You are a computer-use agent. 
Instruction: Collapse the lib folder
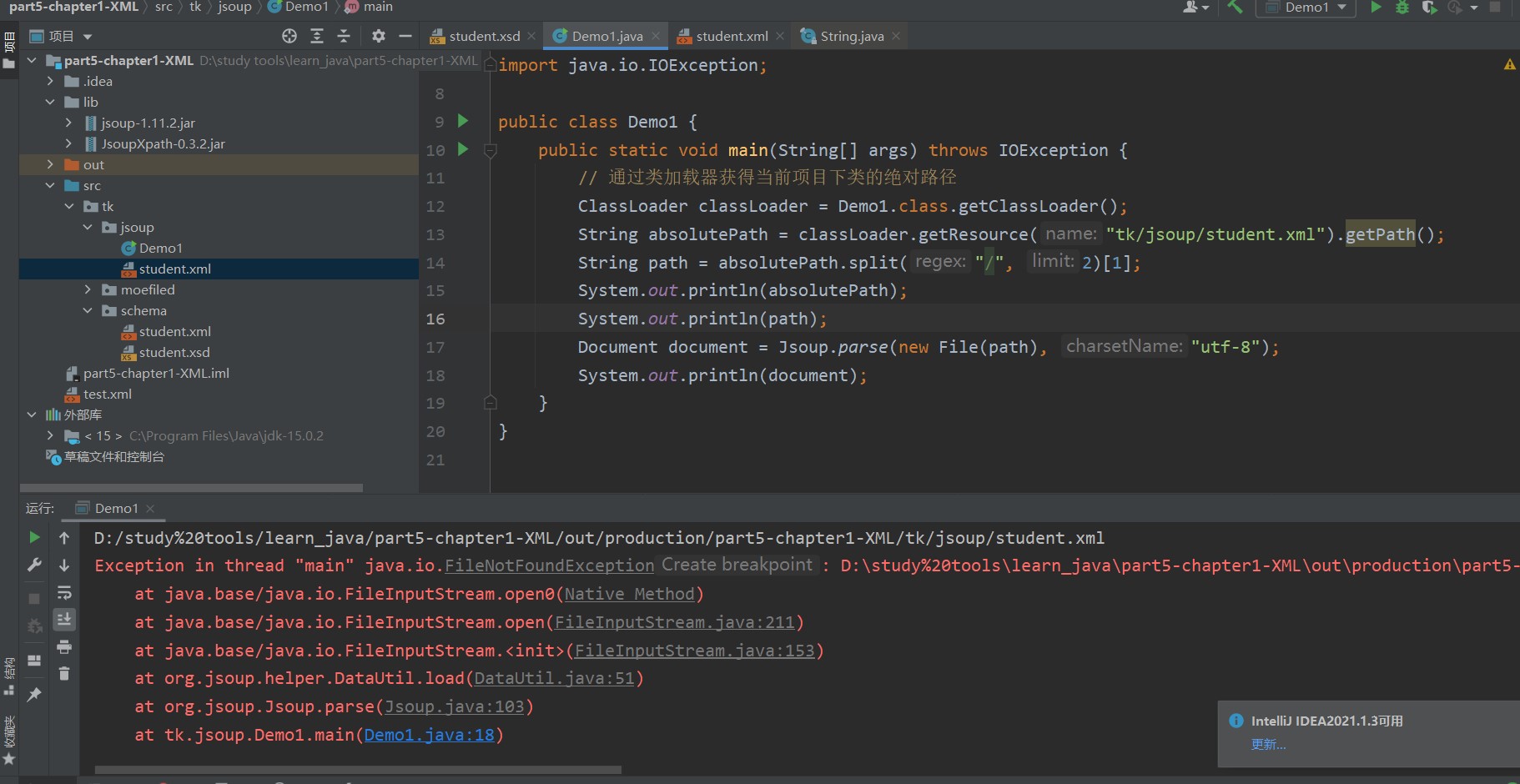(x=50, y=102)
